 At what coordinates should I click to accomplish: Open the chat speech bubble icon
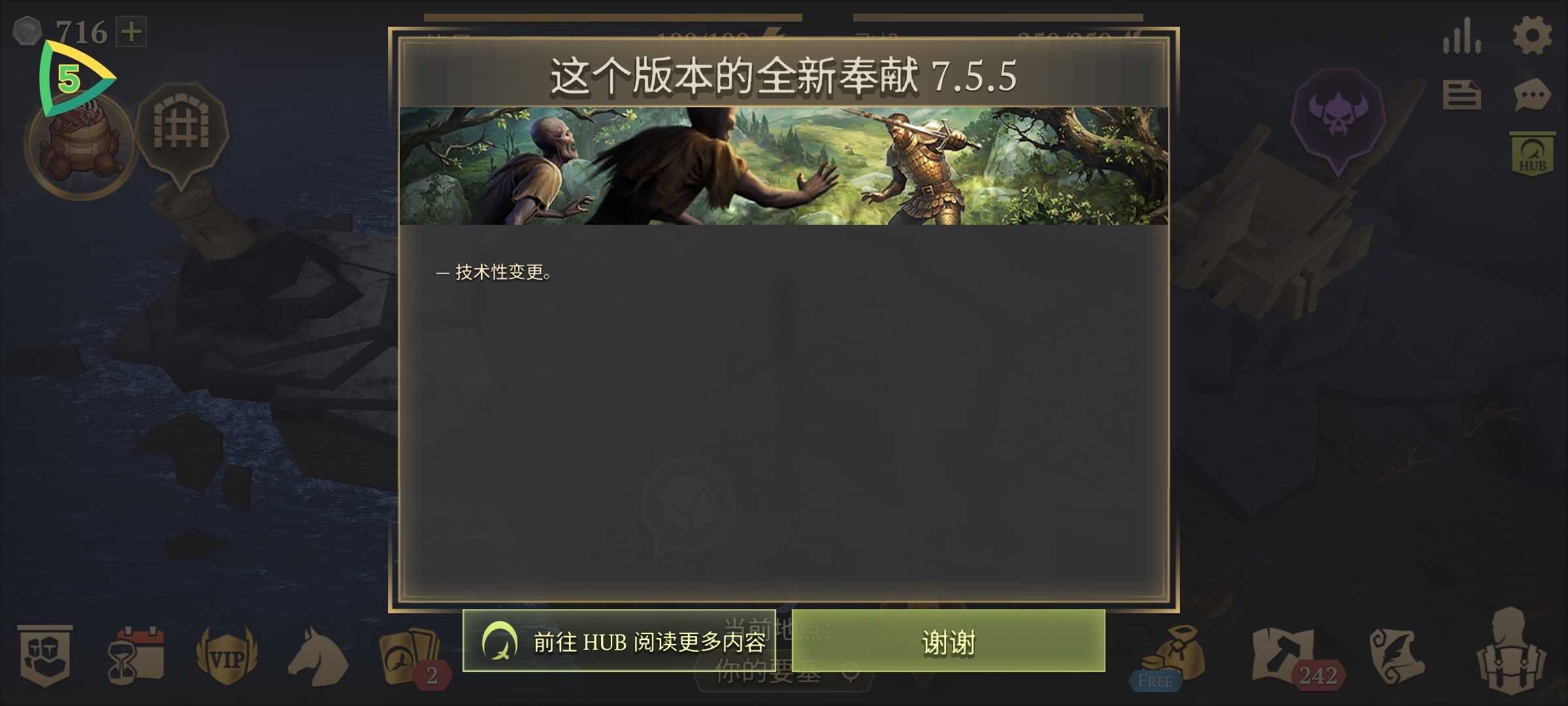[1532, 96]
